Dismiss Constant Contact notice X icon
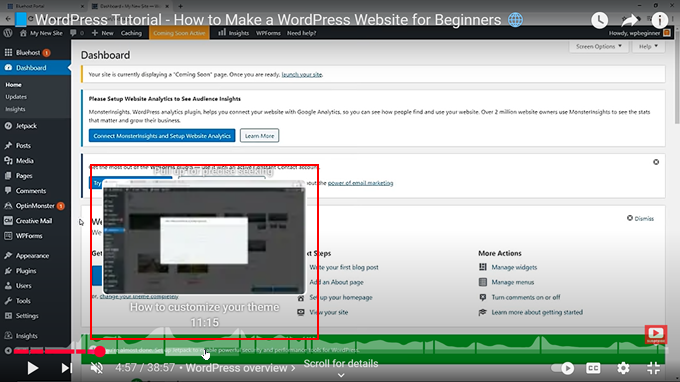Screen dimensions: 680x382 656,162
